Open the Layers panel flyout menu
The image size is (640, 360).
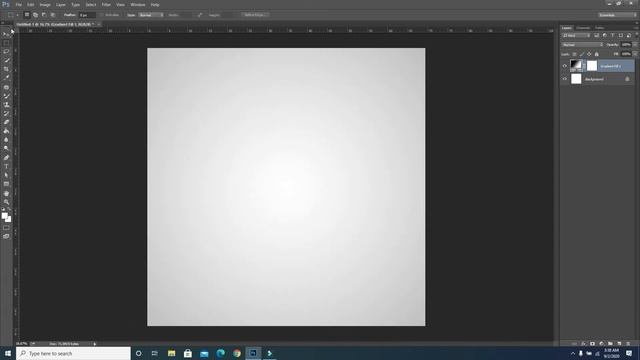[636, 28]
